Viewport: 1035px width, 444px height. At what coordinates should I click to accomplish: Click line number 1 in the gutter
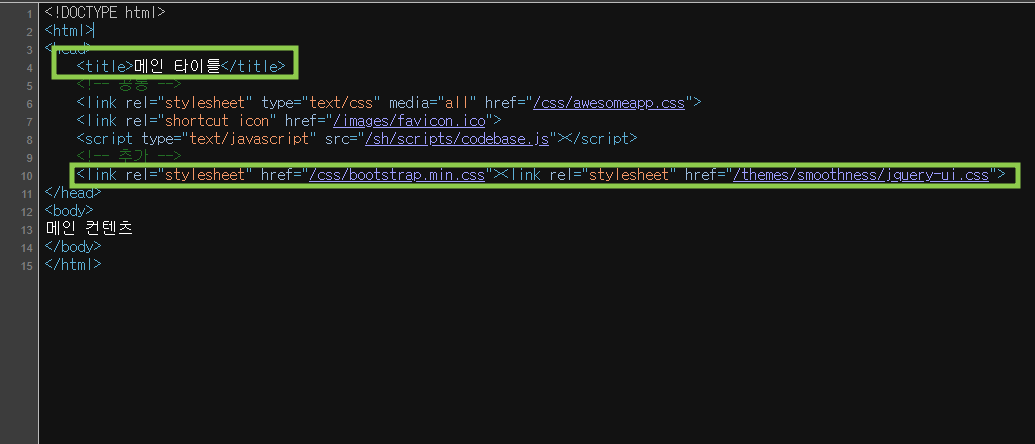tap(29, 14)
